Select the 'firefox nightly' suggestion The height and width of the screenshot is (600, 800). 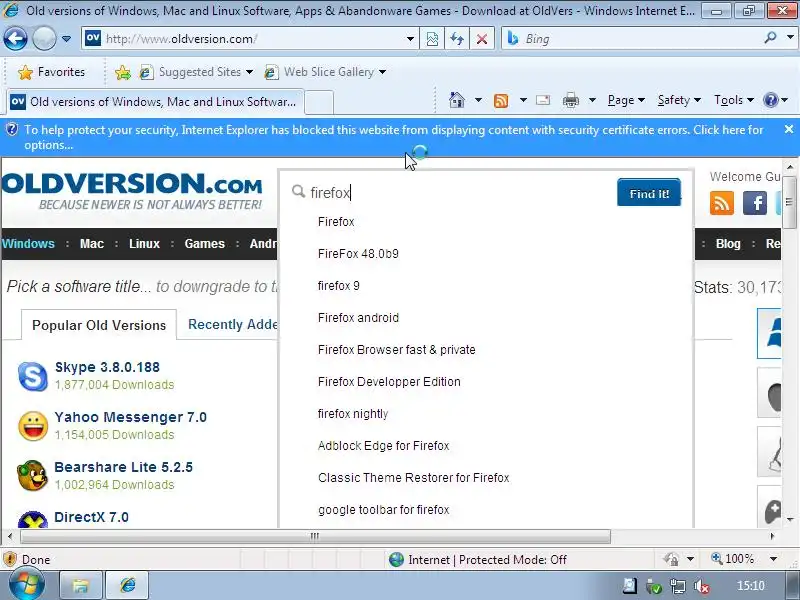click(353, 414)
